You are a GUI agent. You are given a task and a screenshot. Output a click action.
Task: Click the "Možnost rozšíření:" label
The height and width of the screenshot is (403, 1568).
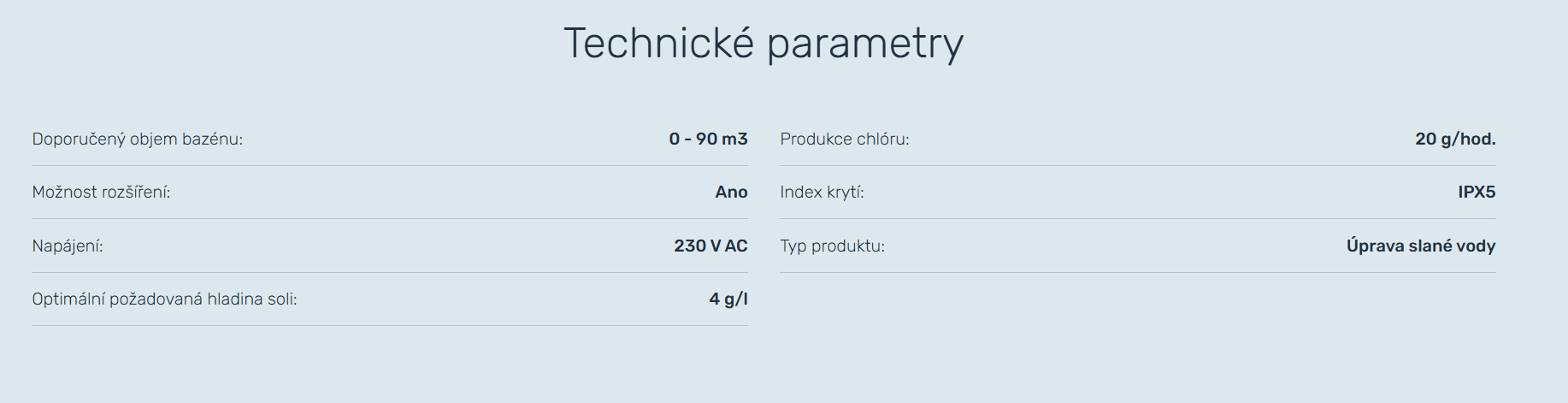(101, 193)
